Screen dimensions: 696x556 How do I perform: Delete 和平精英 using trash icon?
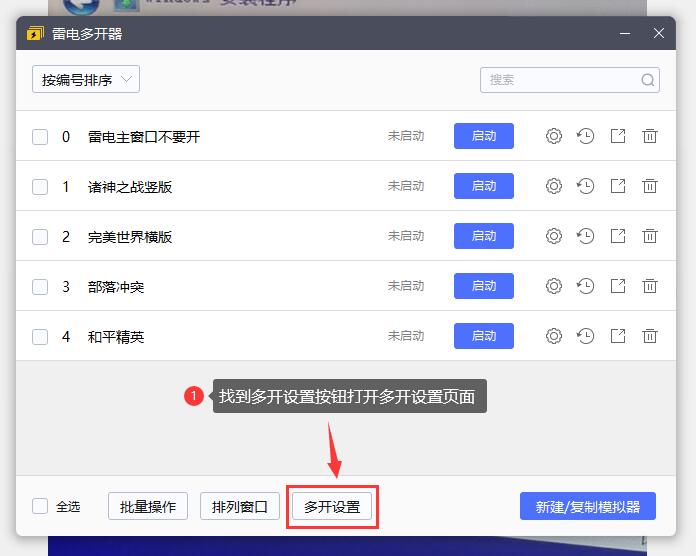(x=650, y=336)
